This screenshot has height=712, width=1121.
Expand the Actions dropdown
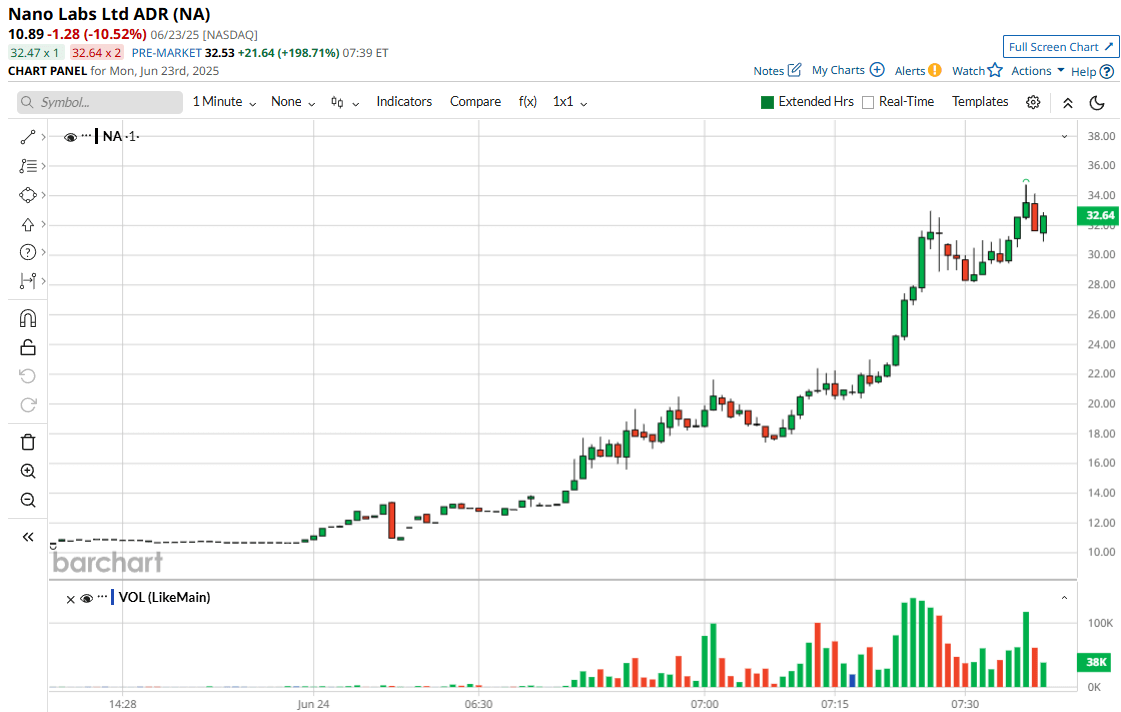[x=1037, y=71]
